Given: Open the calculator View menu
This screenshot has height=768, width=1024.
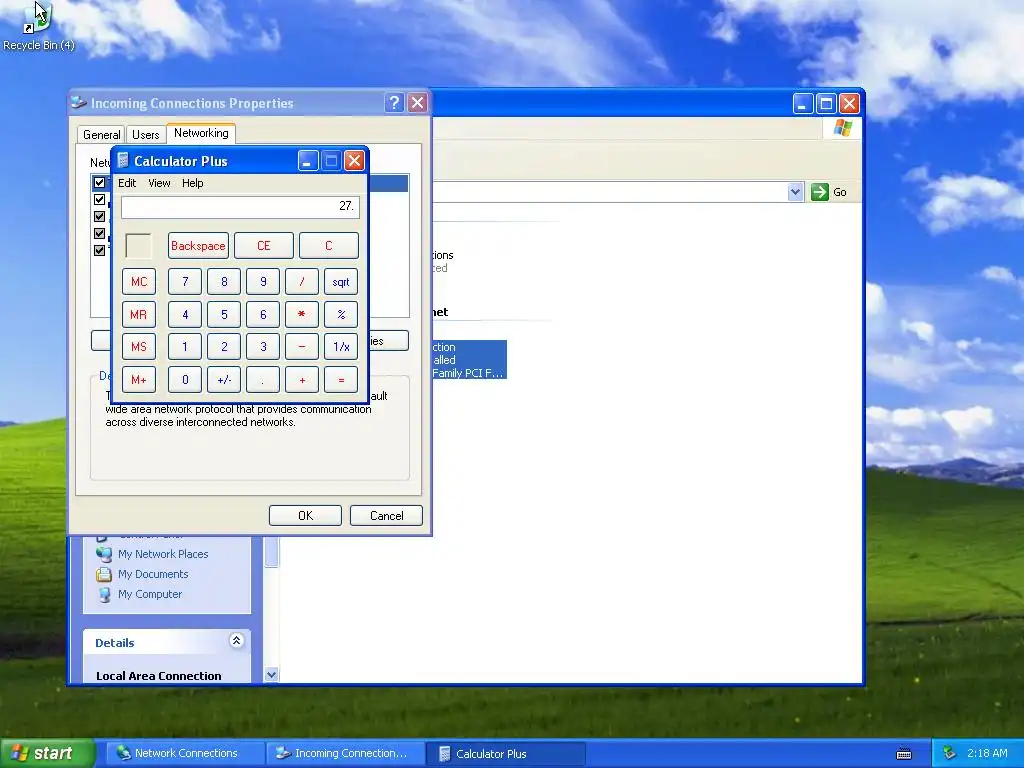Looking at the screenshot, I should (x=159, y=183).
